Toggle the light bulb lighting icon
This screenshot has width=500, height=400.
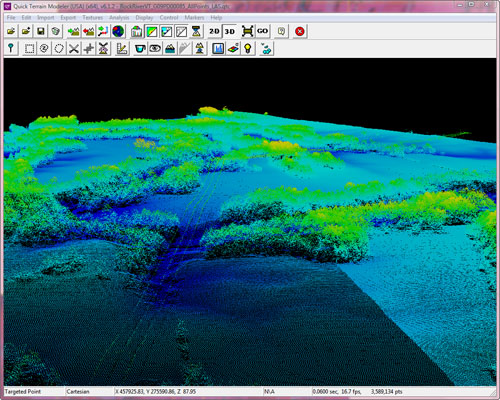[x=248, y=49]
